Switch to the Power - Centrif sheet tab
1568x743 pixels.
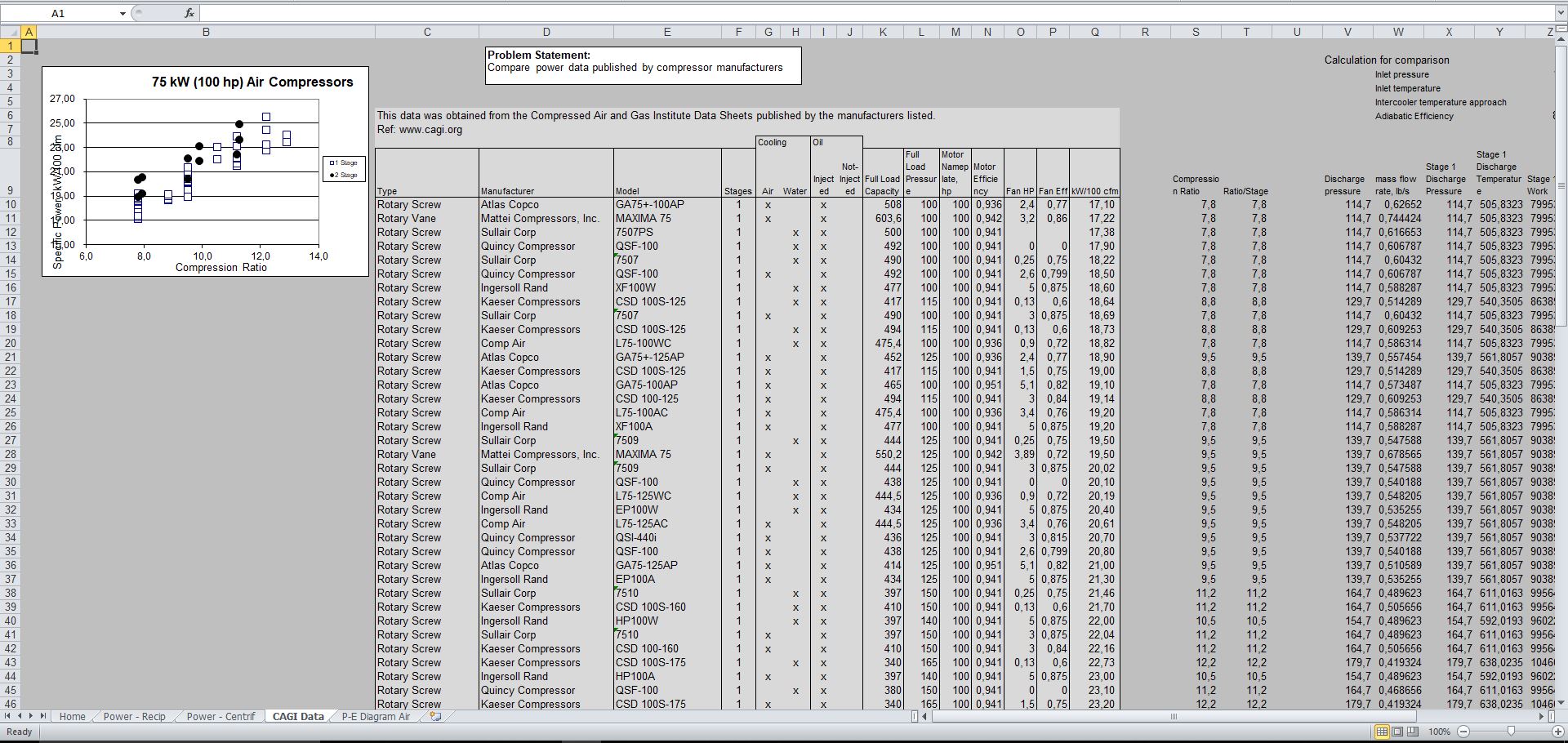coord(220,716)
